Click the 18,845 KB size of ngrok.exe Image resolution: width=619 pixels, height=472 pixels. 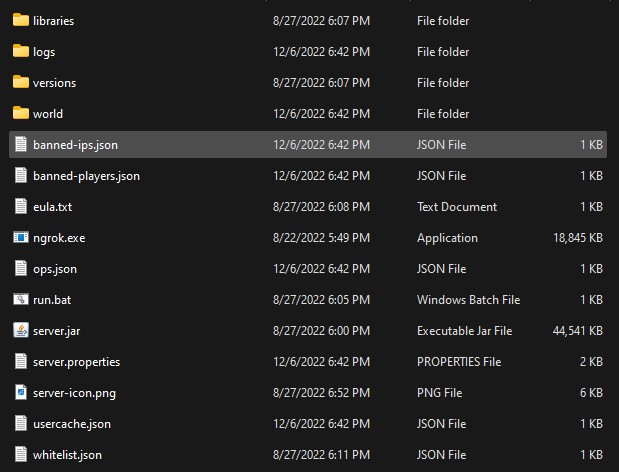click(578, 238)
